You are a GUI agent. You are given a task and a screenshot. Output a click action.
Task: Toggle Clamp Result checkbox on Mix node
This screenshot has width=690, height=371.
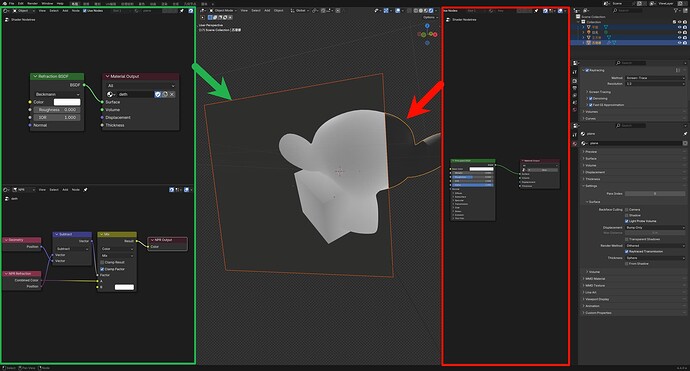click(x=102, y=262)
